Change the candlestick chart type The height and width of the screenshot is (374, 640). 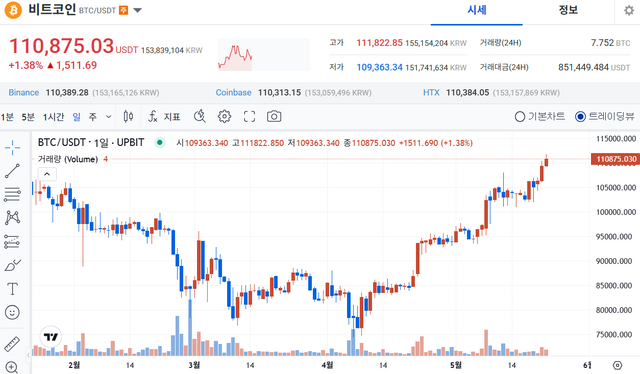coord(128,117)
